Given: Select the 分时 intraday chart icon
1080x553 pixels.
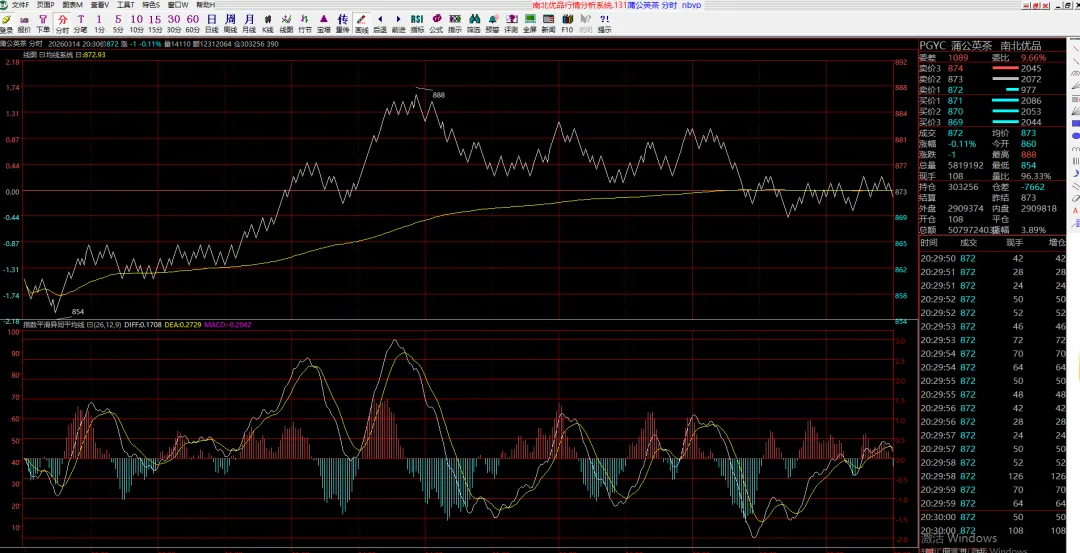Looking at the screenshot, I should [x=62, y=23].
